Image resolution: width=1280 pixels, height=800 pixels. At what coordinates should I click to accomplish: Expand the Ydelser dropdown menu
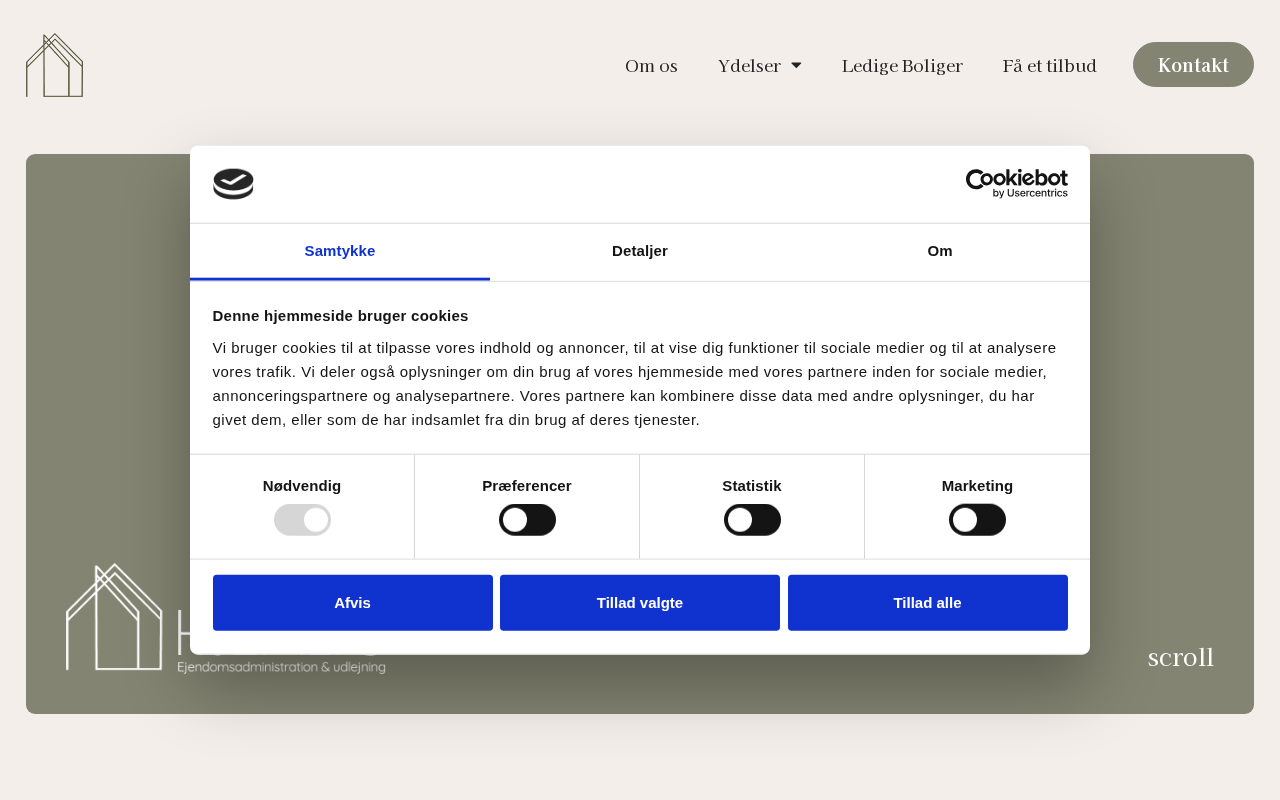pyautogui.click(x=759, y=66)
